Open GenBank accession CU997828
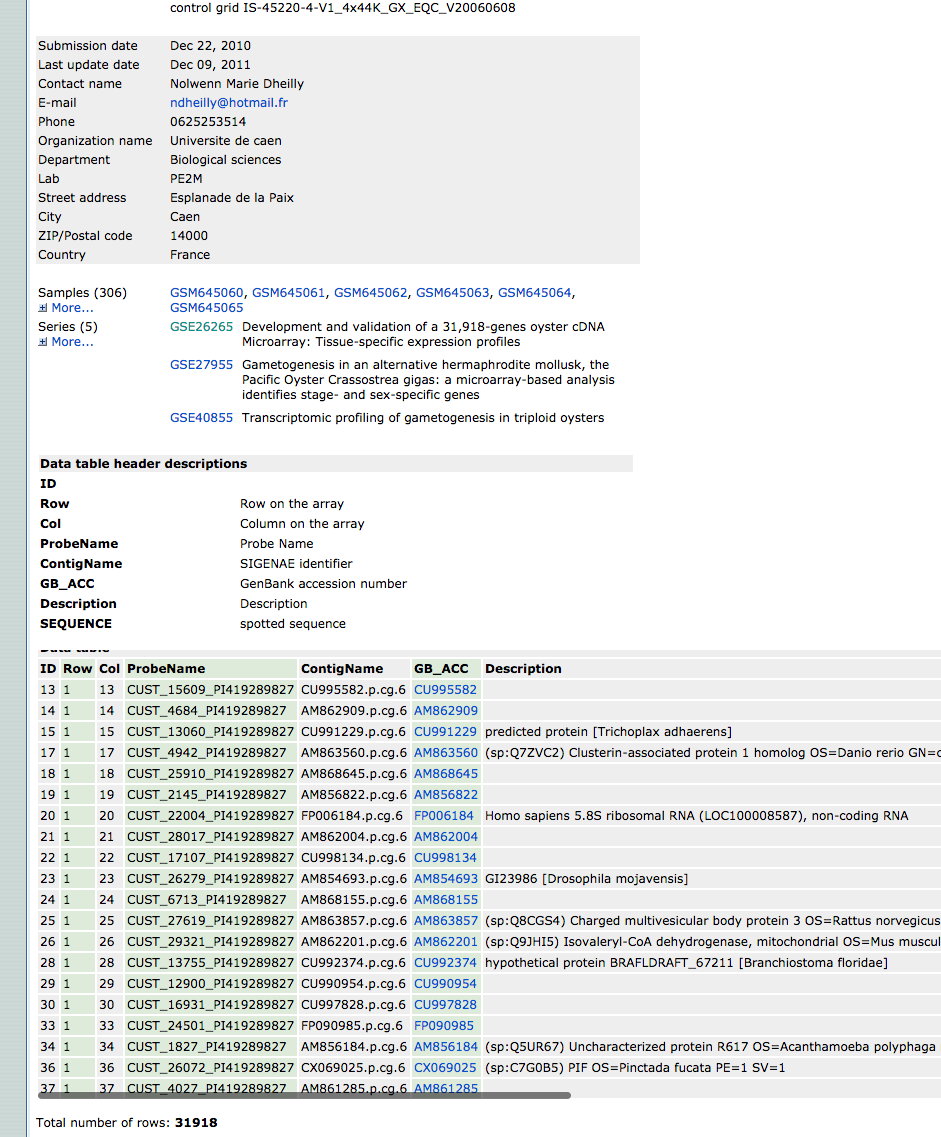941x1137 pixels. 445,1005
